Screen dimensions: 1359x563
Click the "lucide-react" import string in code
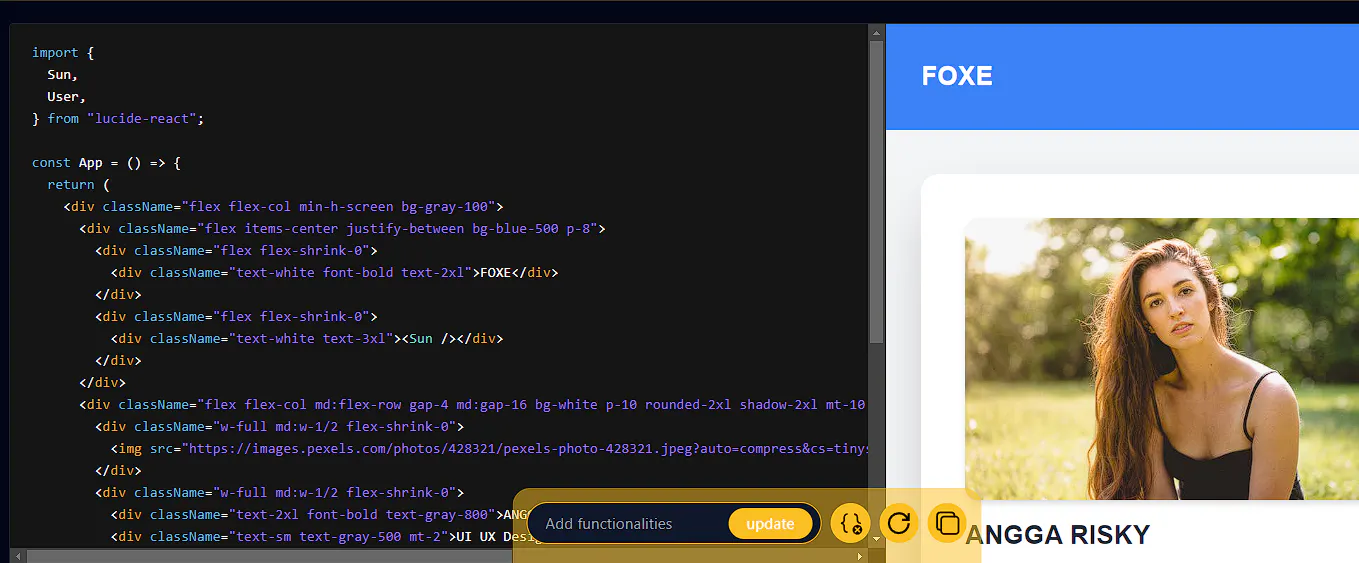[x=145, y=118]
